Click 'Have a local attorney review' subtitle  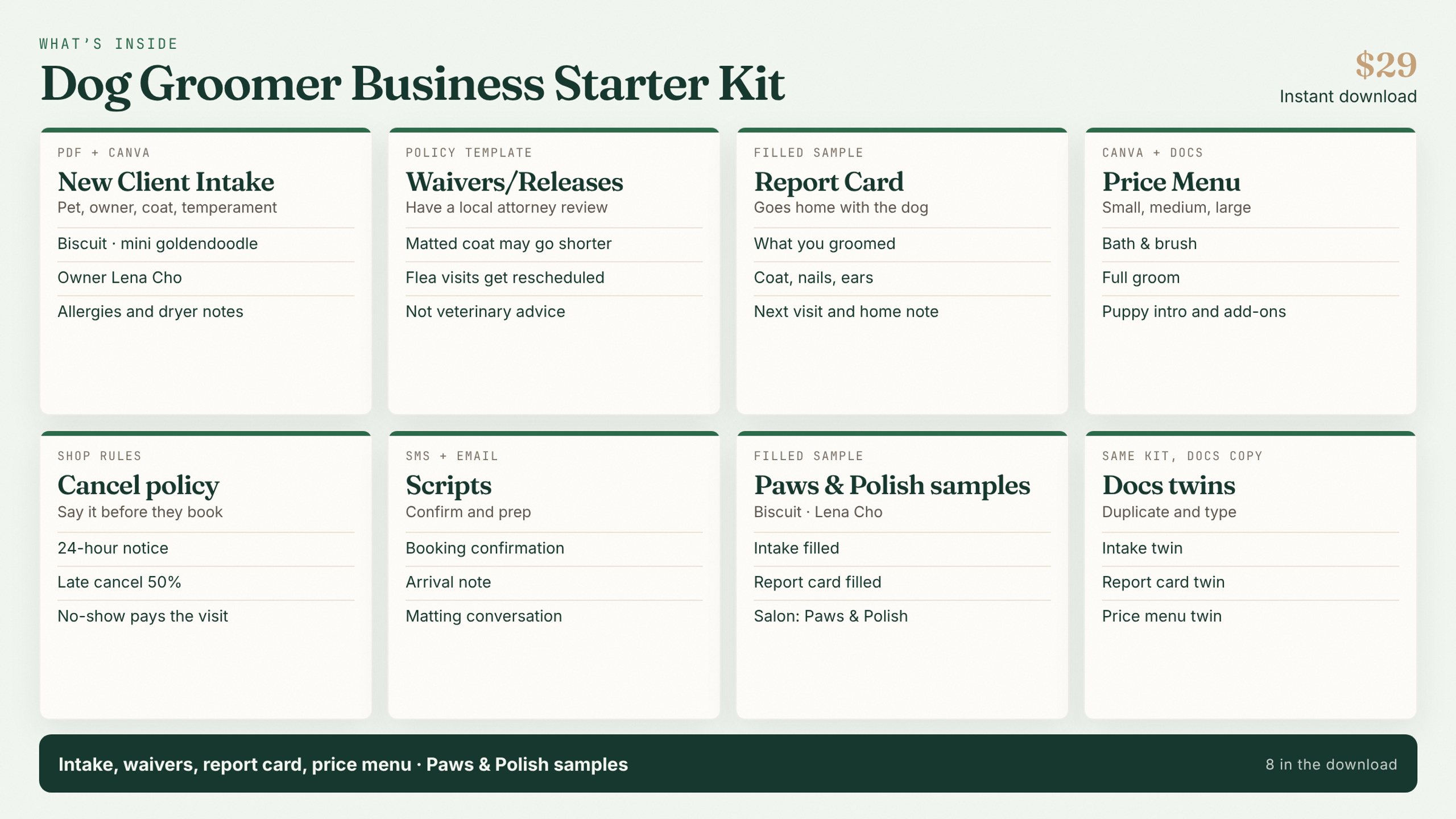coord(506,208)
